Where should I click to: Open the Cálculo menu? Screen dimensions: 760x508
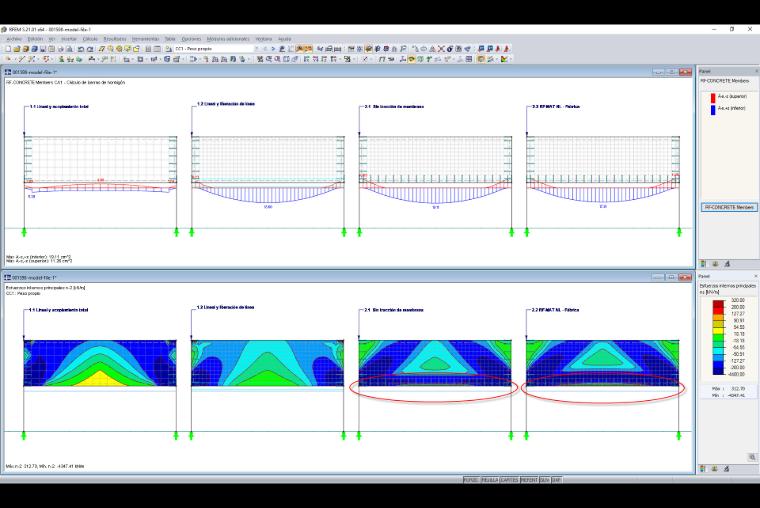tap(90, 39)
